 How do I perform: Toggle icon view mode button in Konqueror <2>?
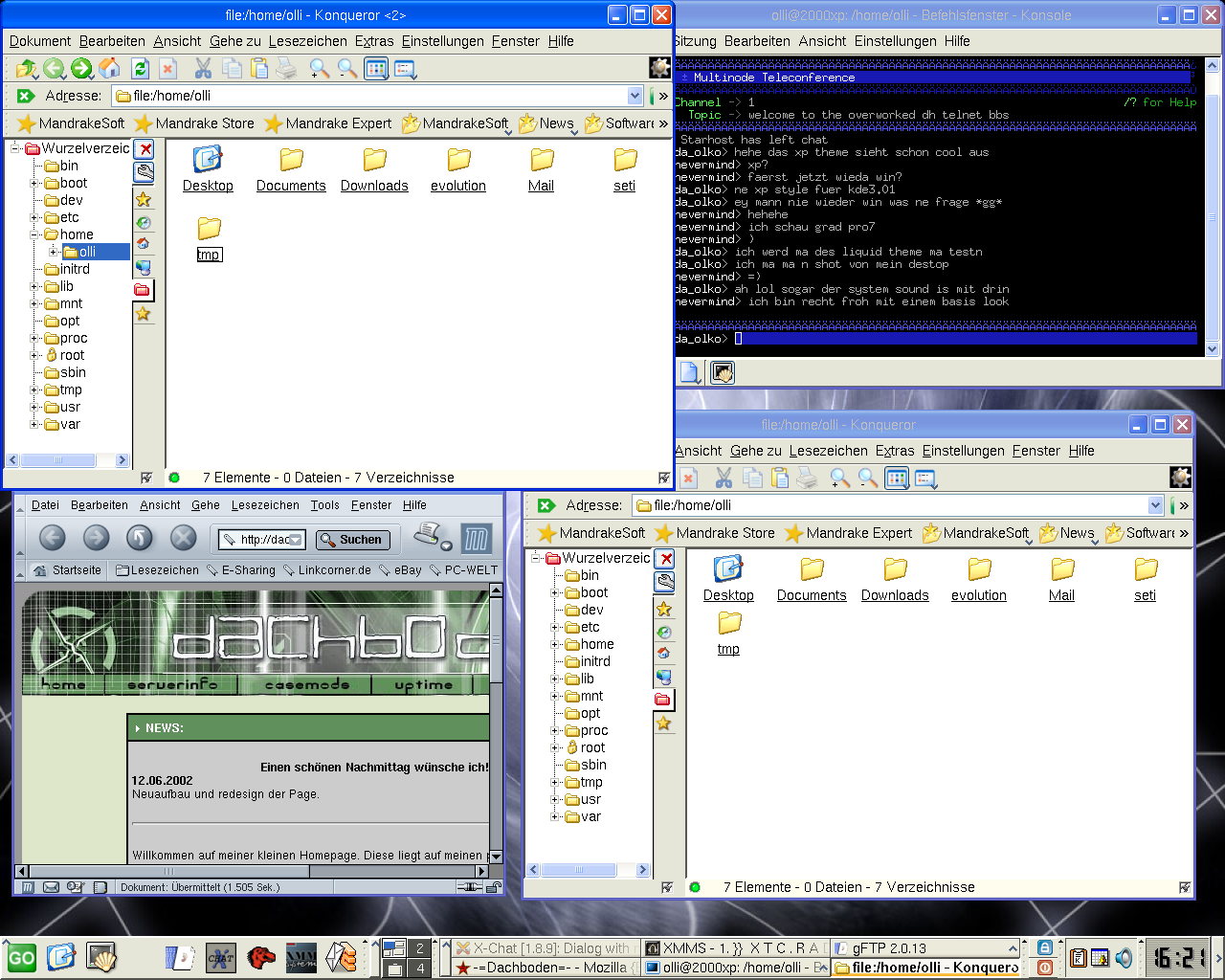[x=376, y=68]
